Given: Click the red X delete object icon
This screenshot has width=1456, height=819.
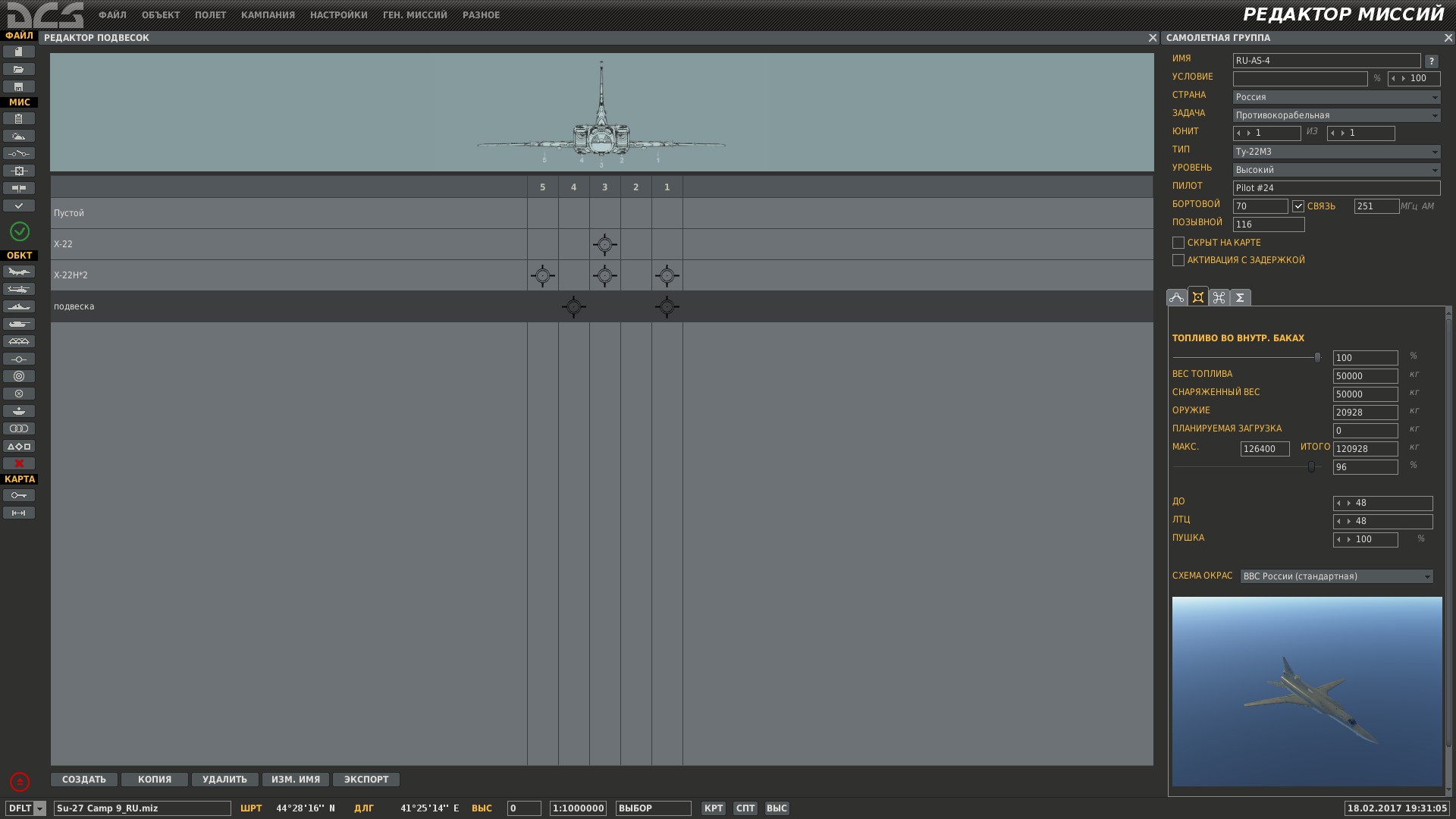Looking at the screenshot, I should point(19,463).
